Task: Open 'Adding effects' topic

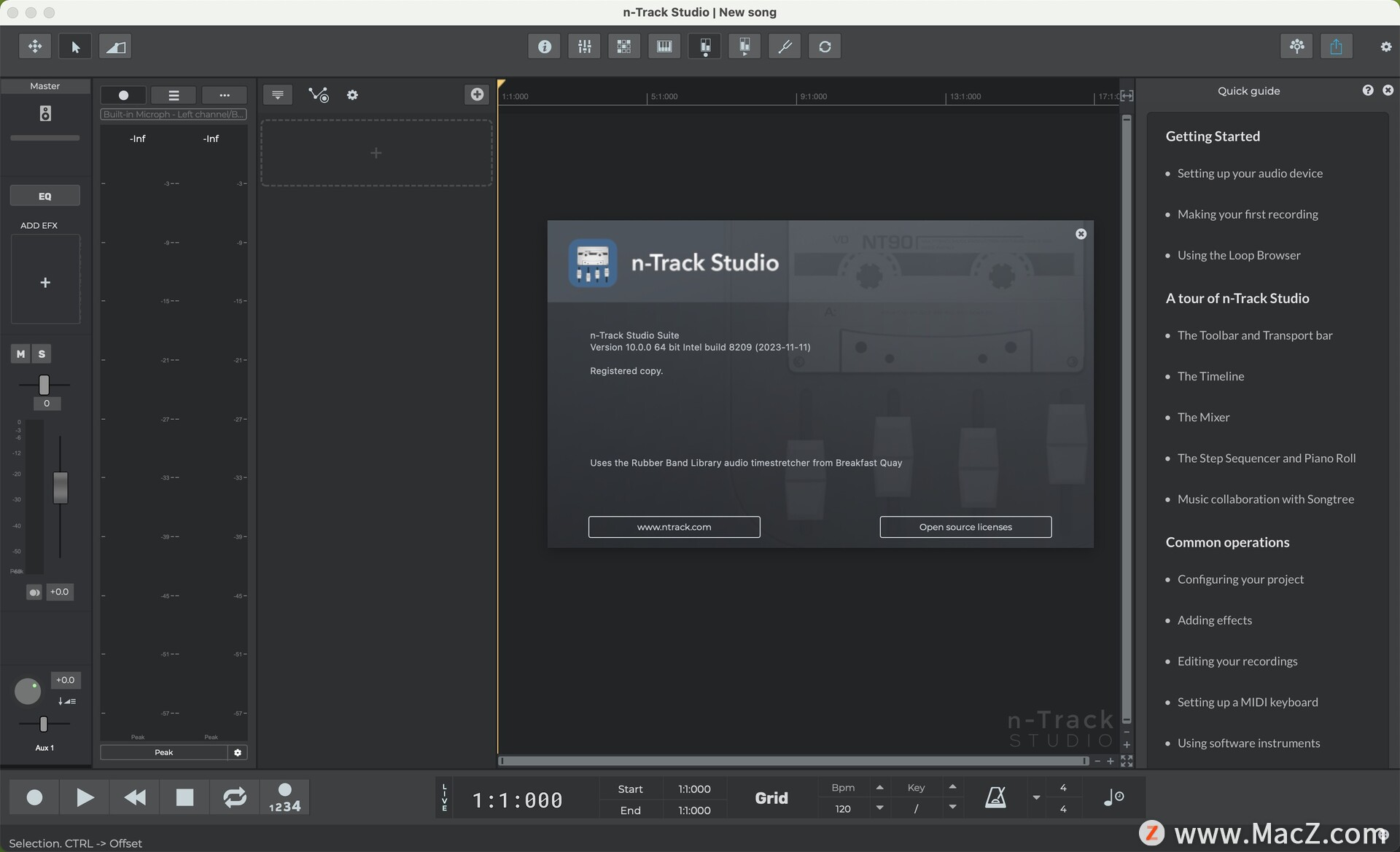Action: click(1215, 620)
